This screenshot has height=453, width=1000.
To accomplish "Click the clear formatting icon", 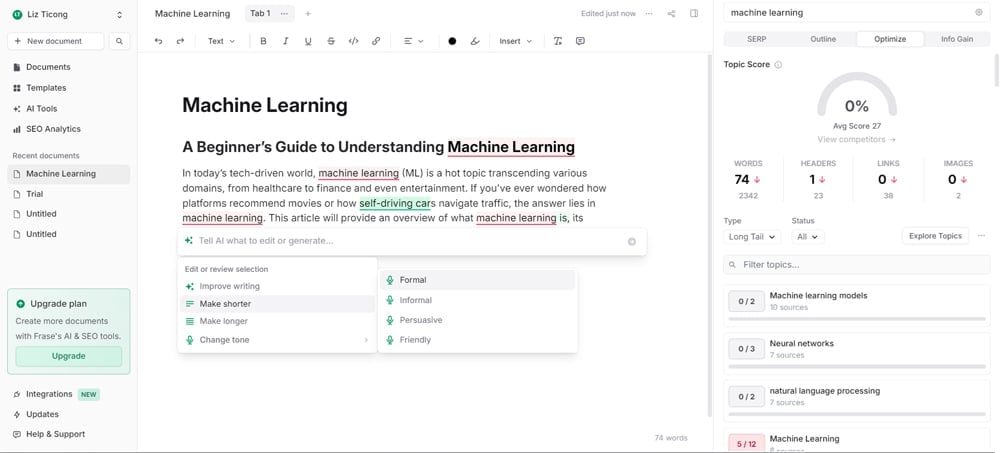I will pos(557,41).
